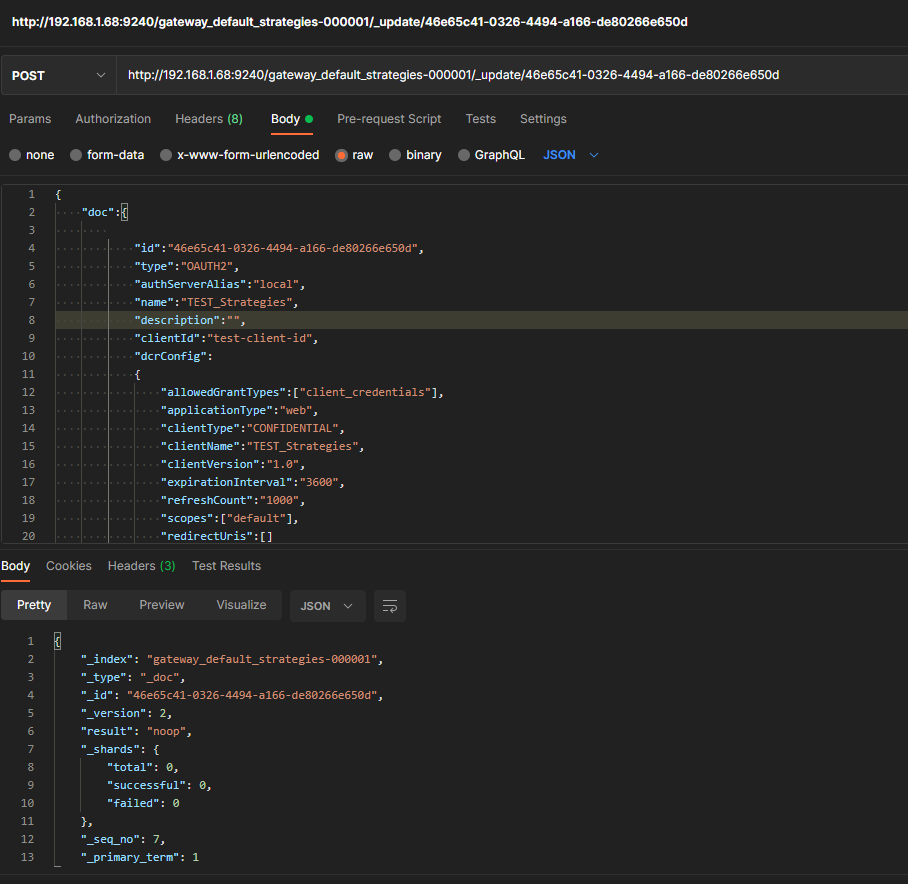This screenshot has height=884, width=908.
Task: Open the response format JSON dropdown
Action: [327, 606]
